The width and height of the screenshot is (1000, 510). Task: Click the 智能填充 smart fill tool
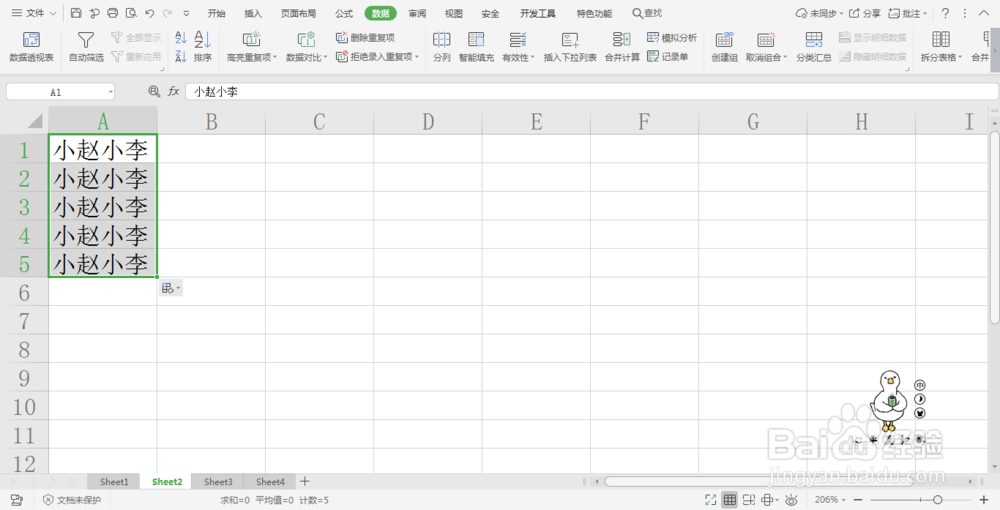[x=476, y=47]
